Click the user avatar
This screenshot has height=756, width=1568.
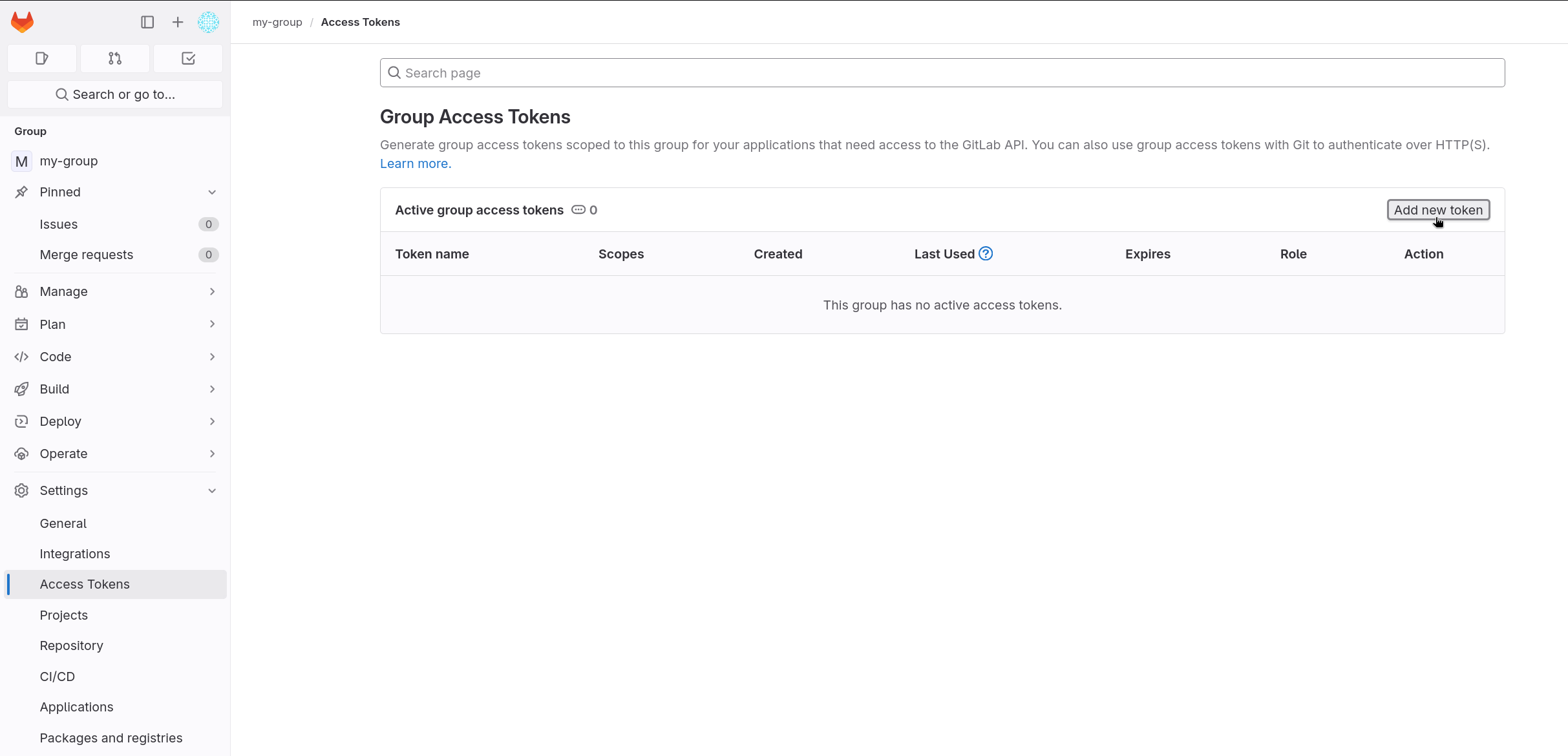(208, 21)
